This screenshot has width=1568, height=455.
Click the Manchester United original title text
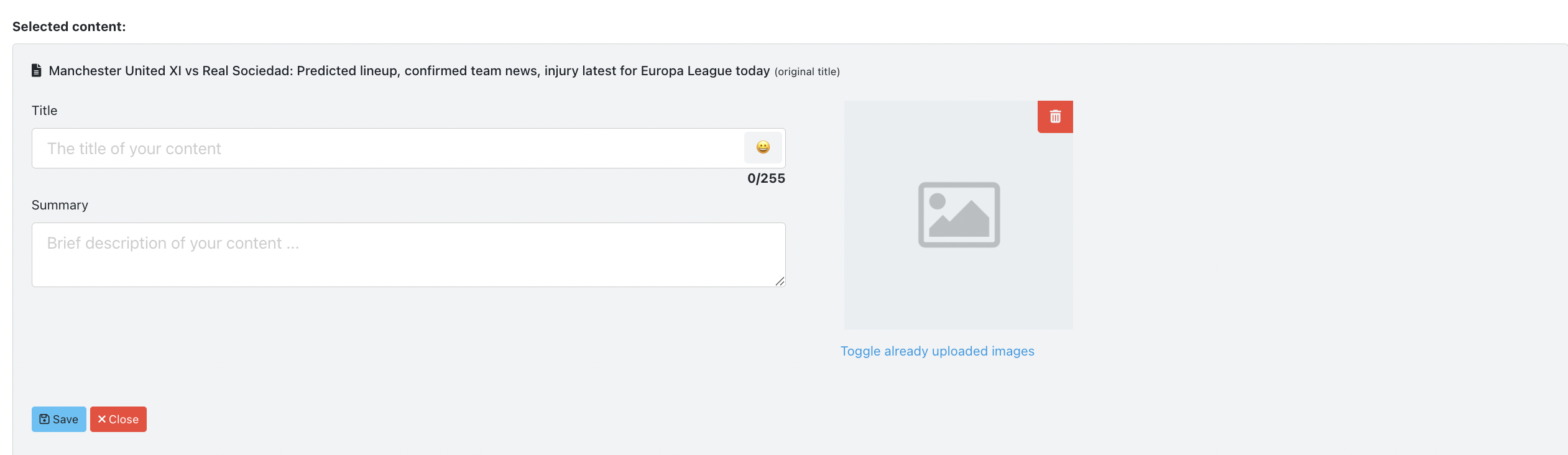(x=409, y=71)
